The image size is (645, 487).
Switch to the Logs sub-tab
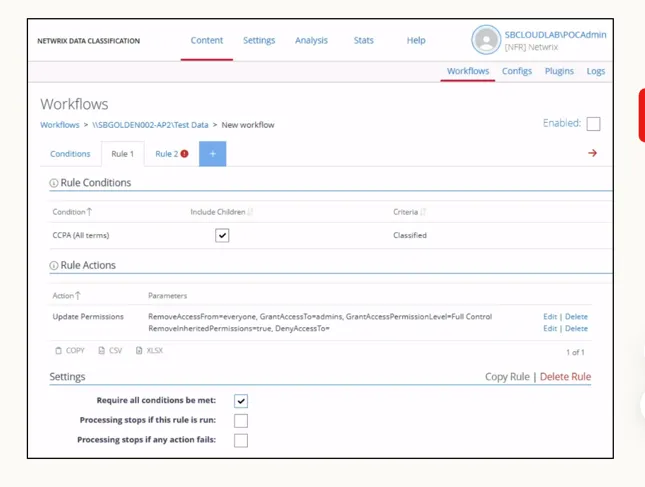pos(596,71)
